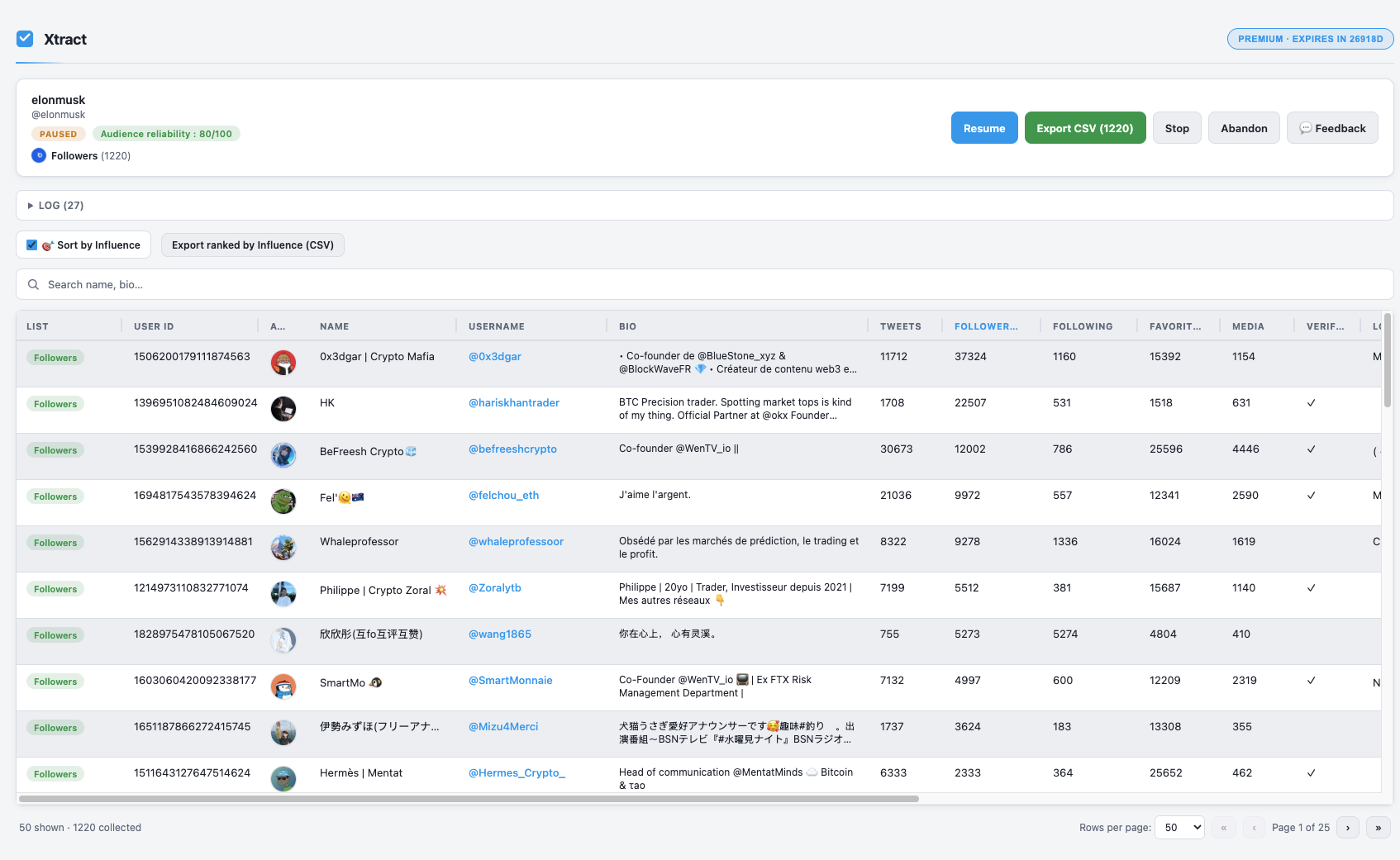Screen dimensions: 1400x860
Task: Uncheck the Sort by Influence checkbox
Action: coord(31,245)
